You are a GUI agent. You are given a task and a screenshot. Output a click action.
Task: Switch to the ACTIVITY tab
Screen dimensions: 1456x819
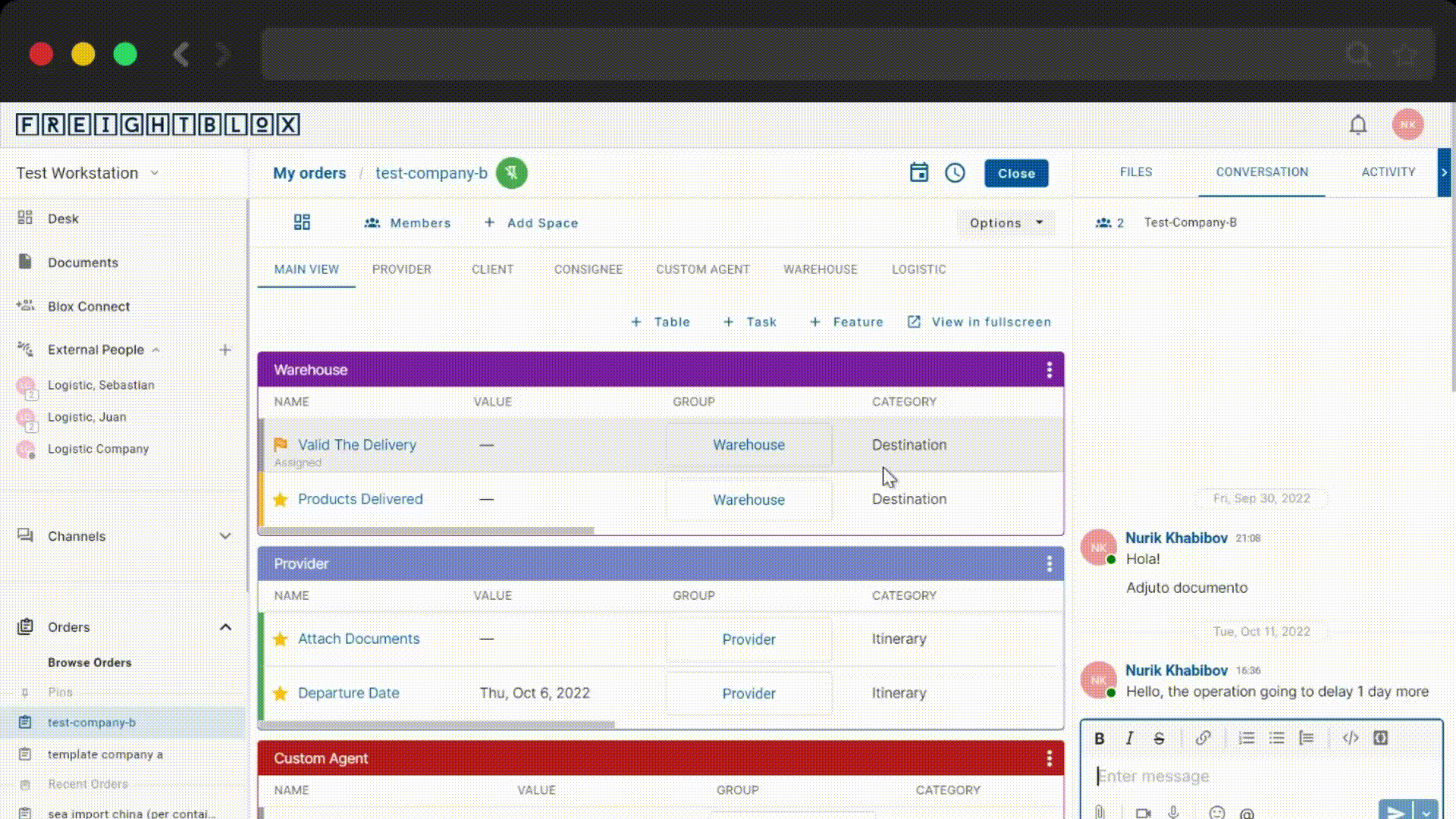click(1388, 172)
